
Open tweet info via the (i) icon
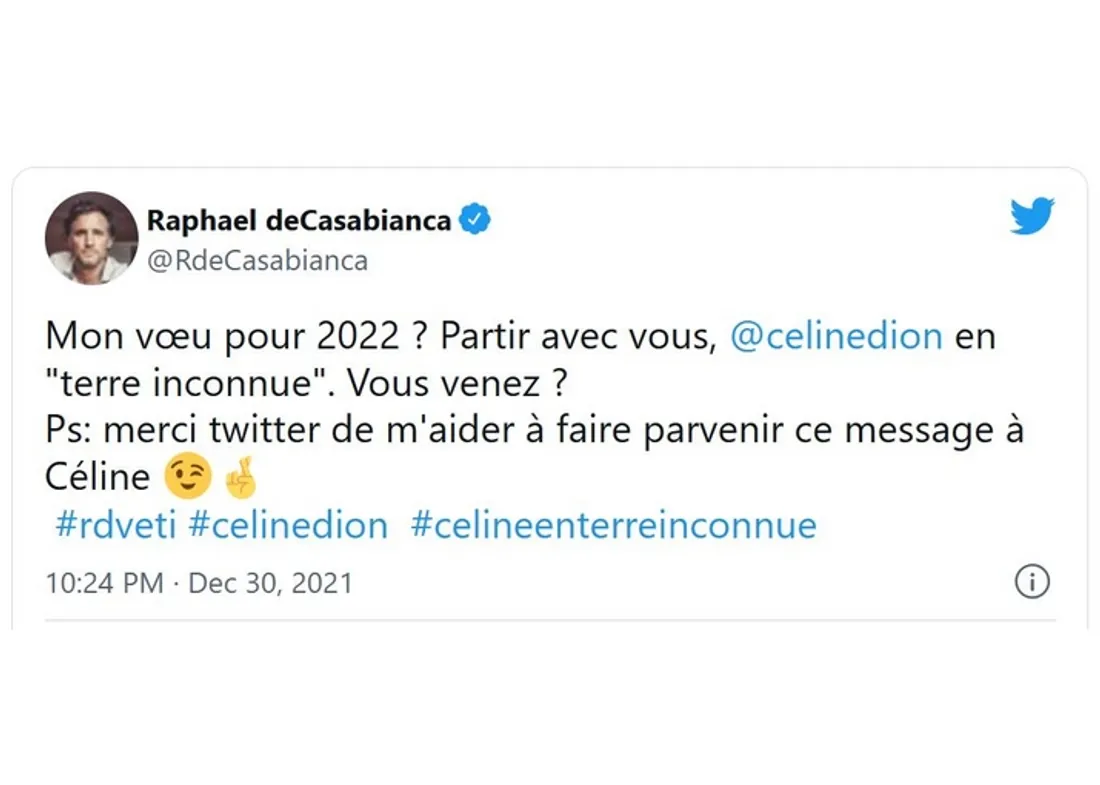(x=1033, y=582)
